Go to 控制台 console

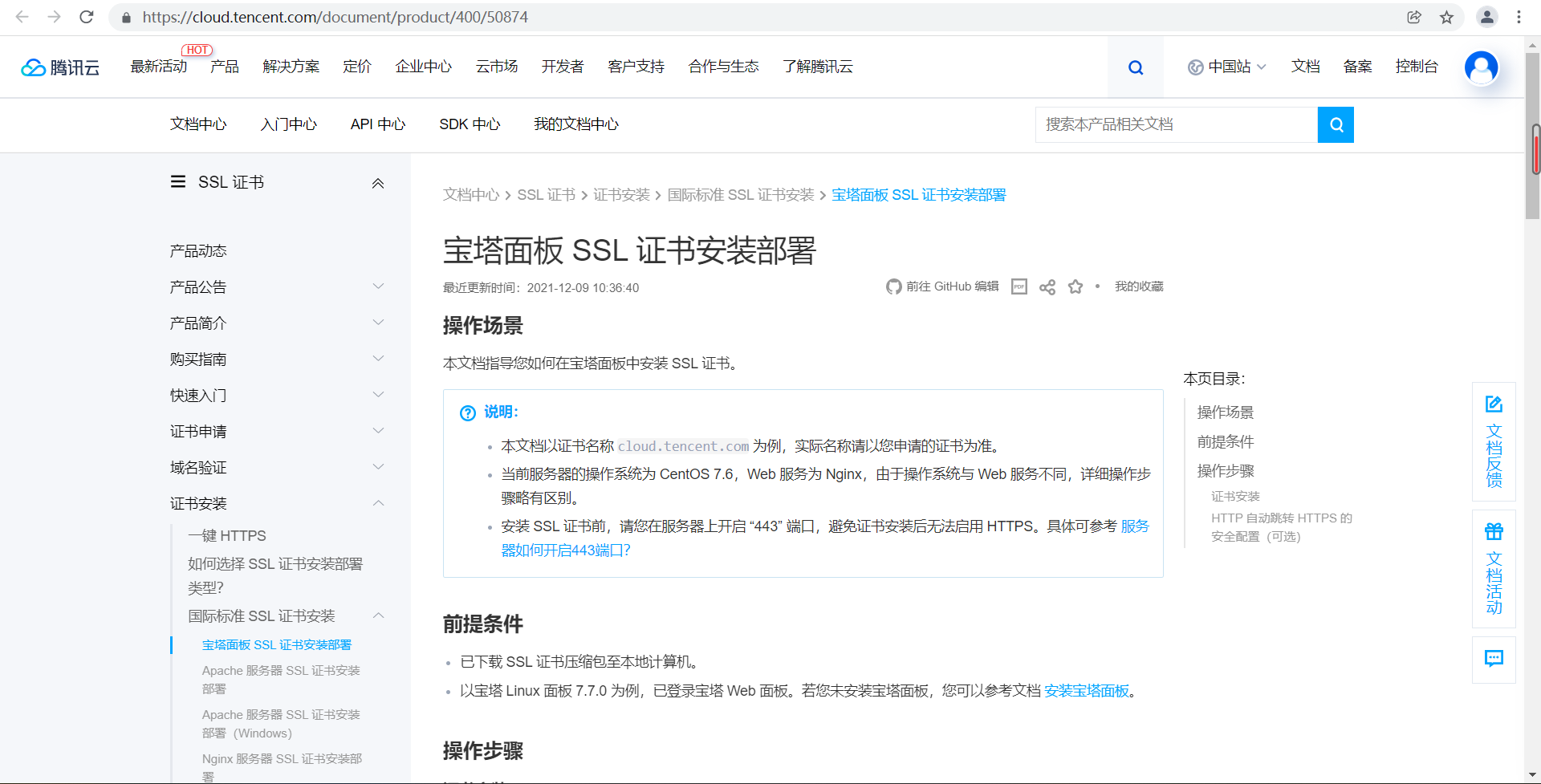click(1417, 67)
